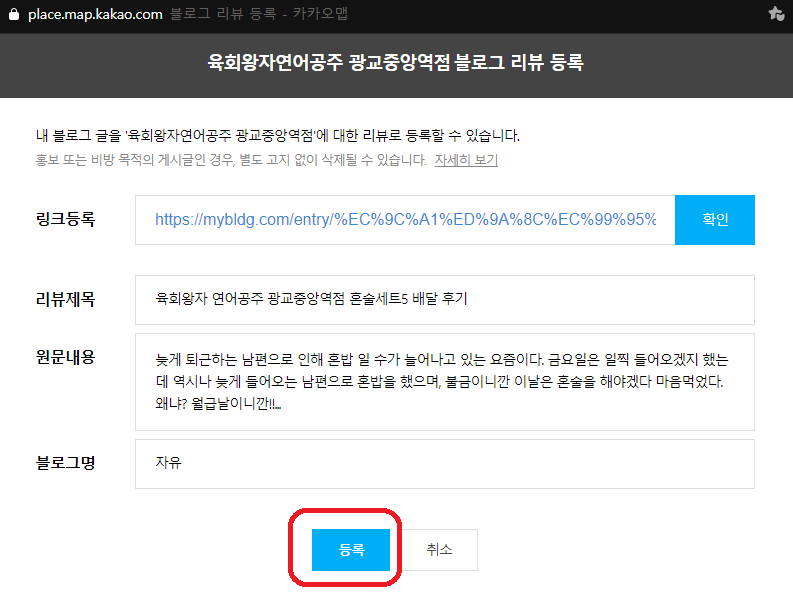This screenshot has height=602, width=793.
Task: Click the 링크등록 label
Action: pyautogui.click(x=65, y=219)
